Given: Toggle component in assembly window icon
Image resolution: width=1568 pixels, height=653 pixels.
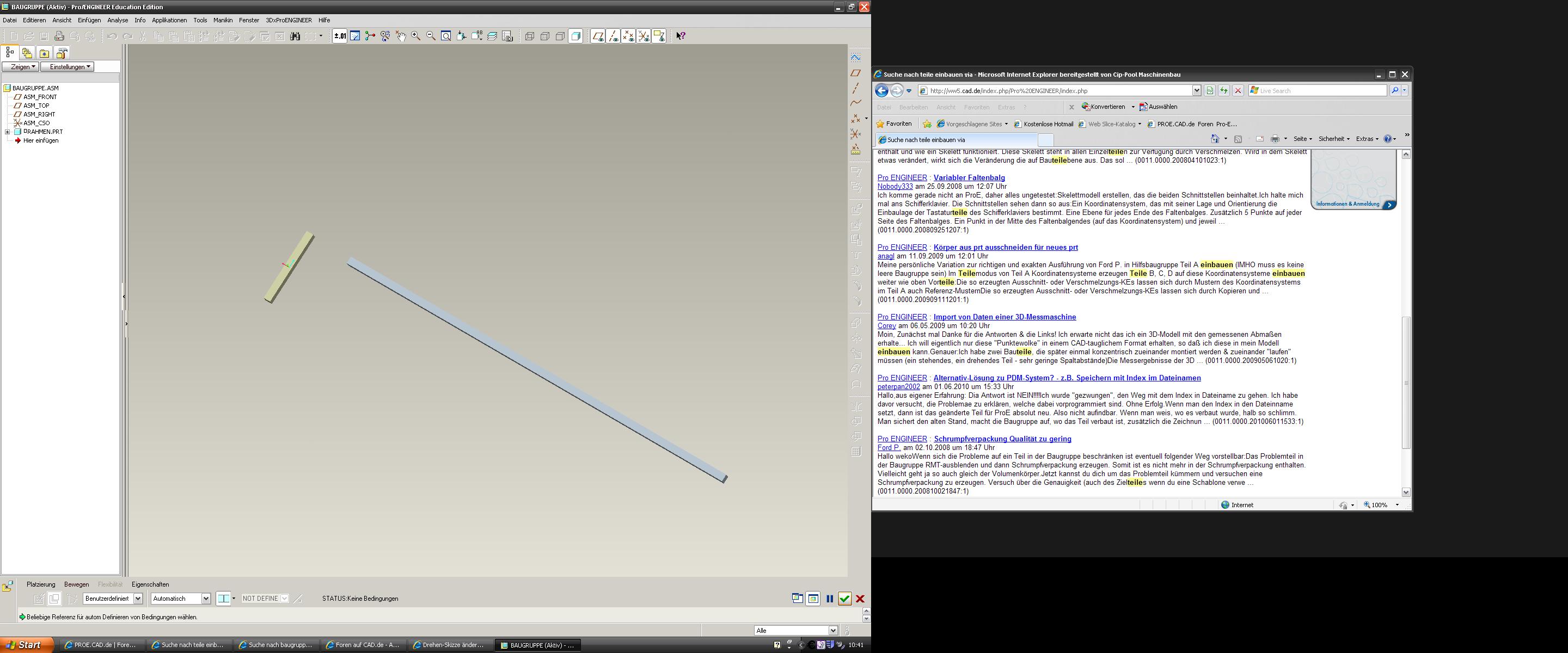Looking at the screenshot, I should 813,599.
